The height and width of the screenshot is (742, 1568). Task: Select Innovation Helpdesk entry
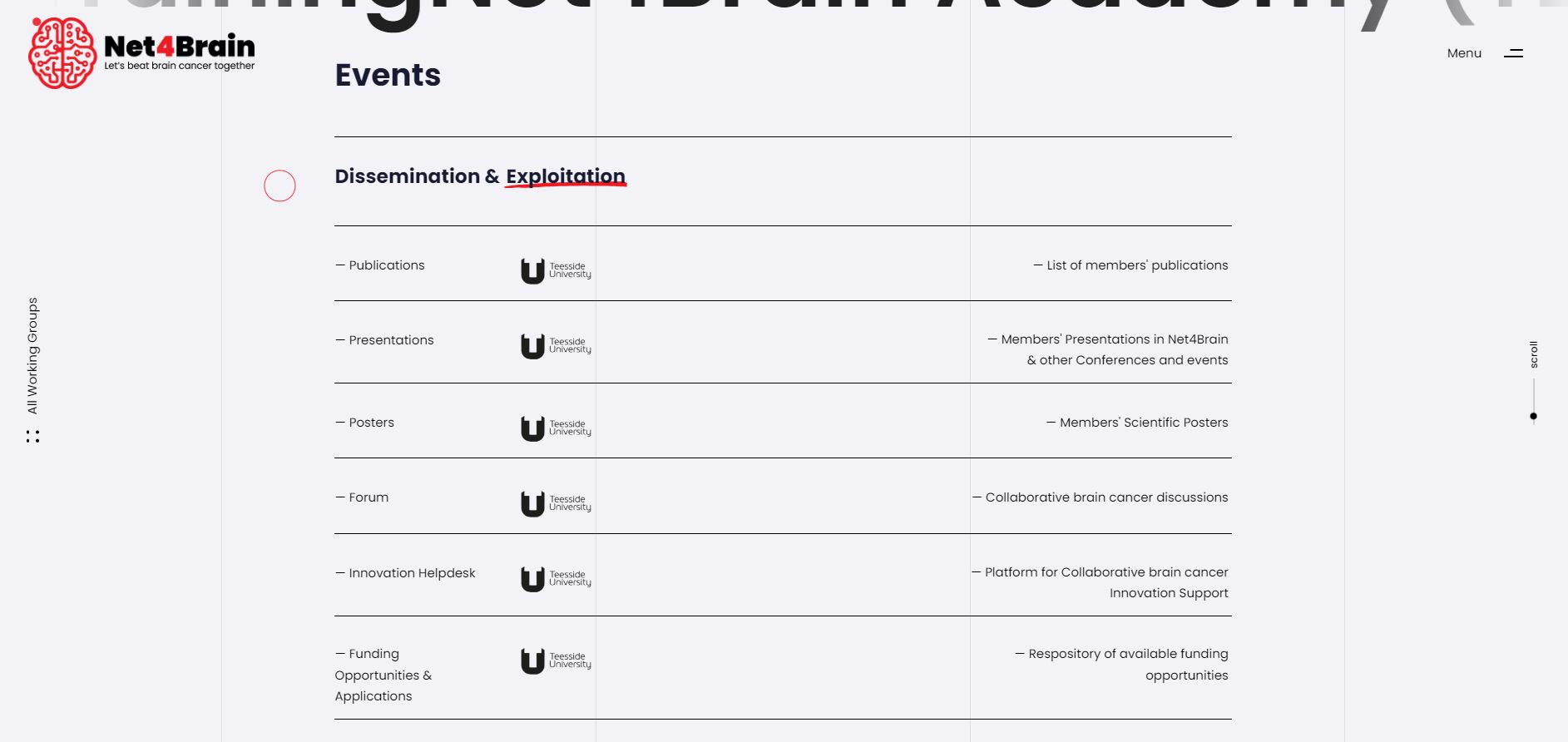point(405,573)
